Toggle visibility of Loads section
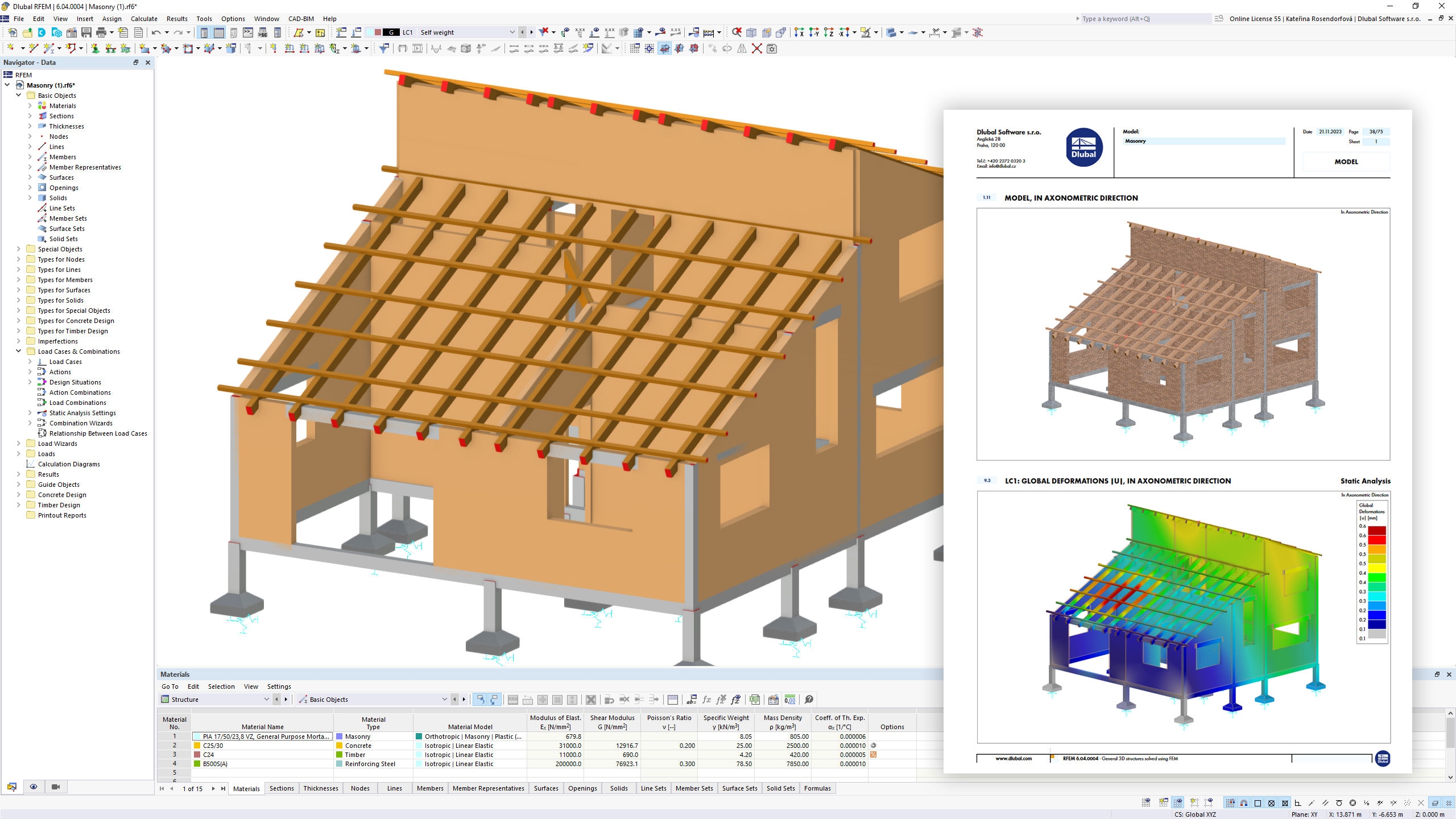Screen dimensions: 1456x819 18,454
